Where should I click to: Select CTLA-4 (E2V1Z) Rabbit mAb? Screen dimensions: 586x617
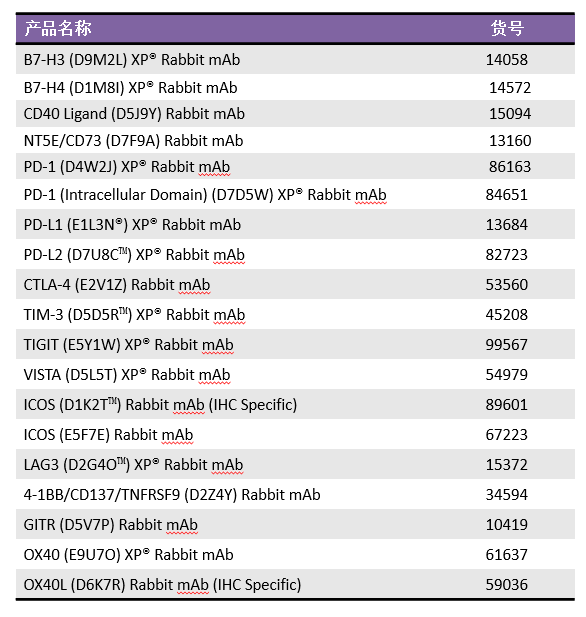117,285
